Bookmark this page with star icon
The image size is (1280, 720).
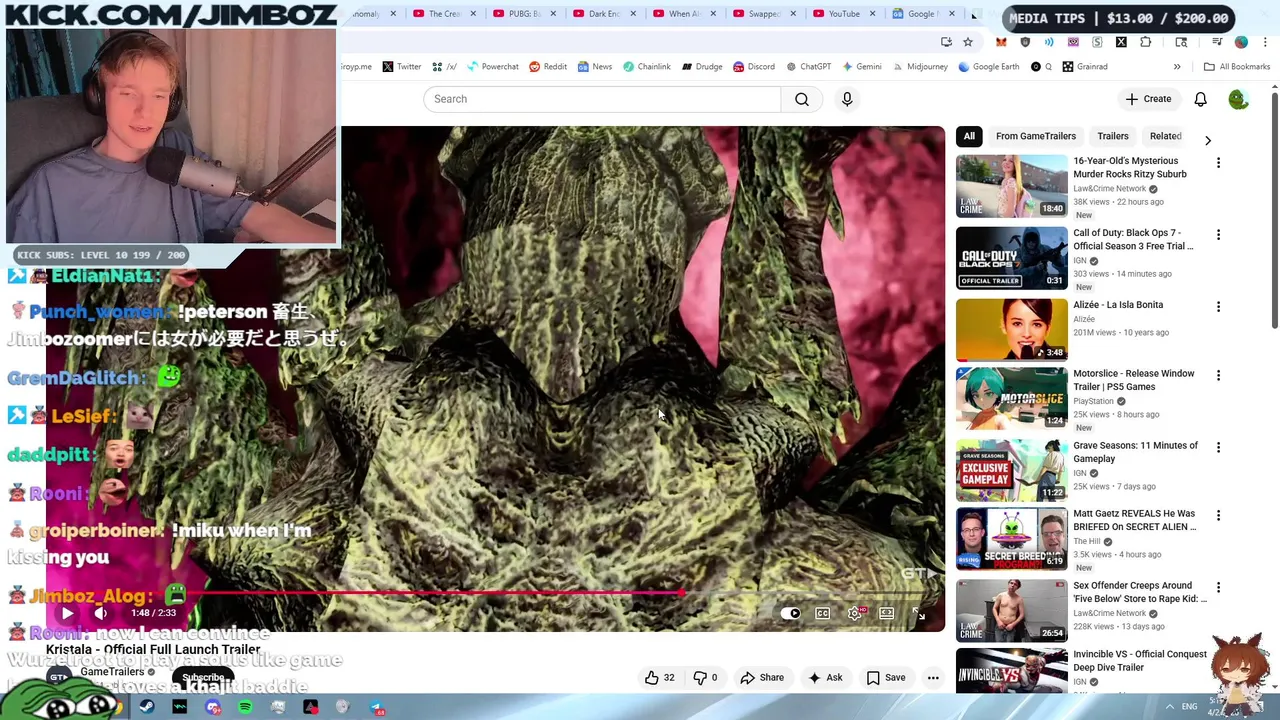click(x=968, y=42)
